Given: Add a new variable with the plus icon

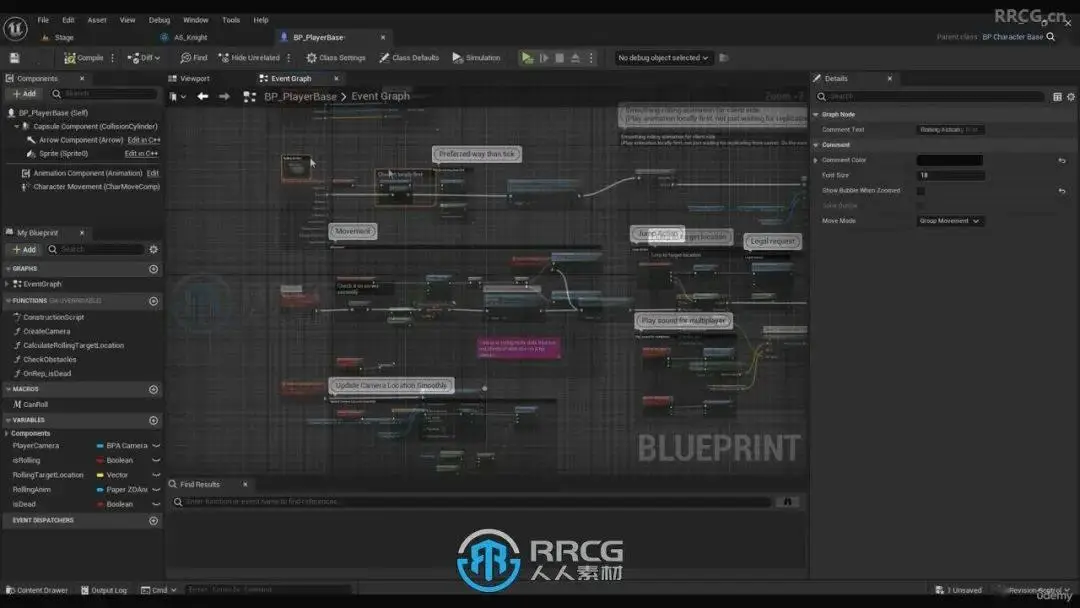Looking at the screenshot, I should click(x=154, y=420).
